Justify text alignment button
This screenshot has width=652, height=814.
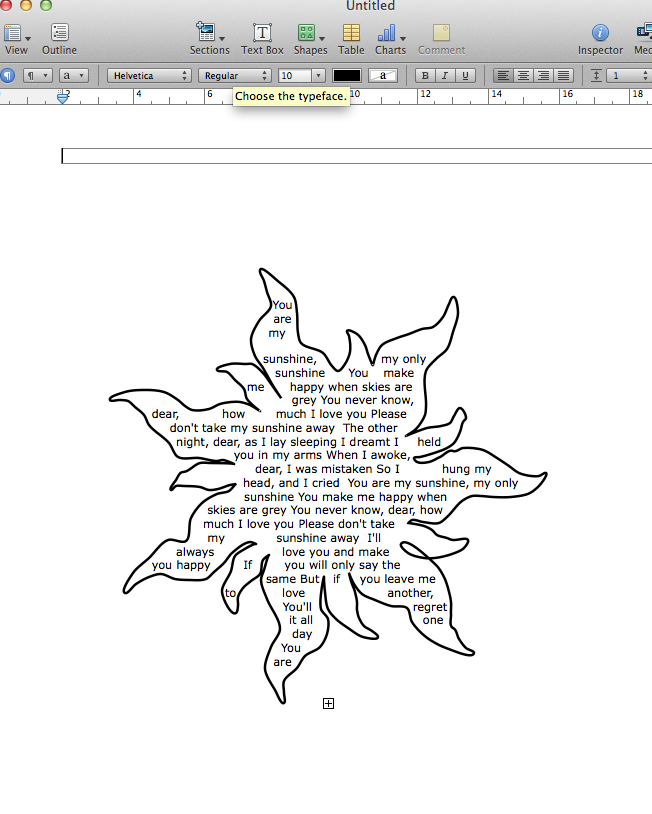pos(564,76)
